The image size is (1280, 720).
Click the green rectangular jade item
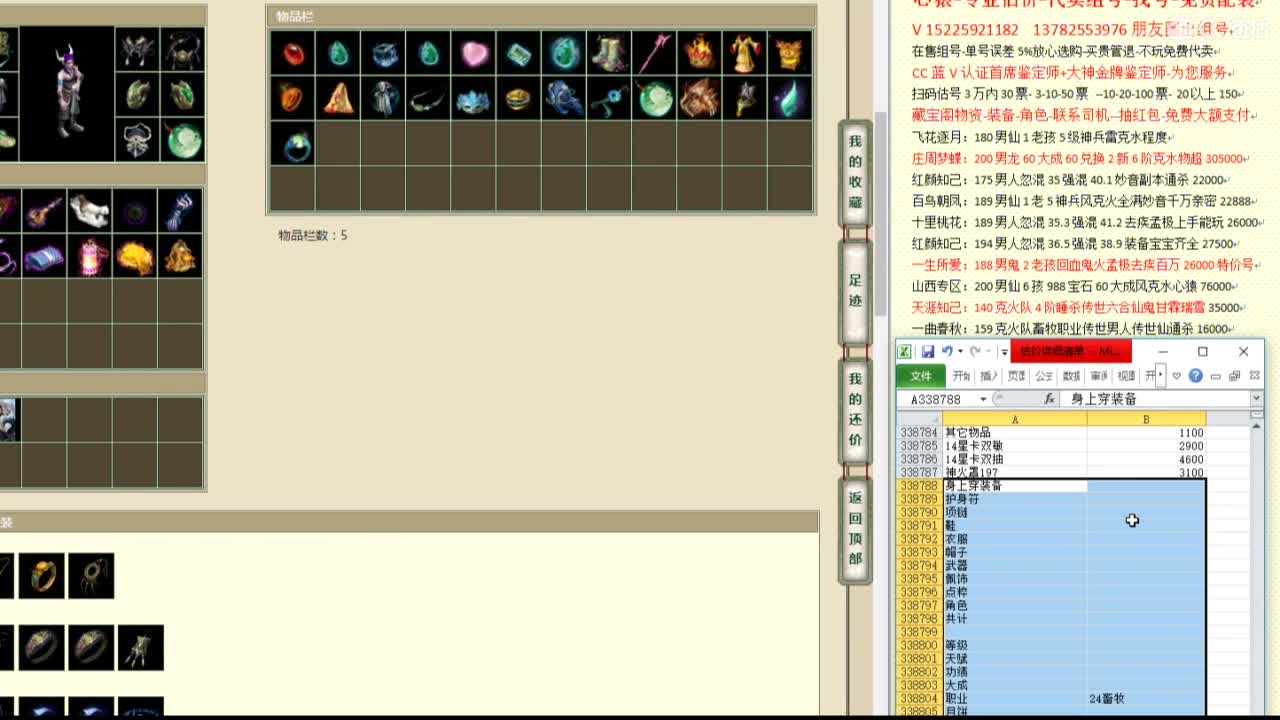[518, 53]
